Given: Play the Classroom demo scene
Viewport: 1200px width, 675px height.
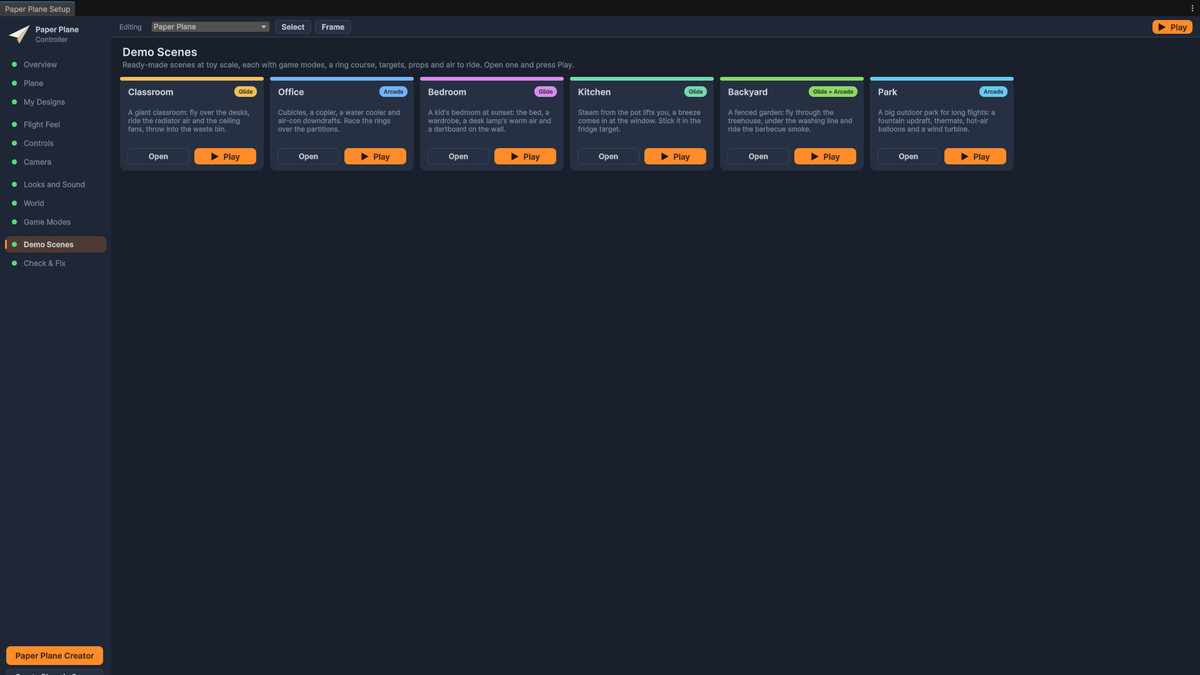Looking at the screenshot, I should click(225, 156).
